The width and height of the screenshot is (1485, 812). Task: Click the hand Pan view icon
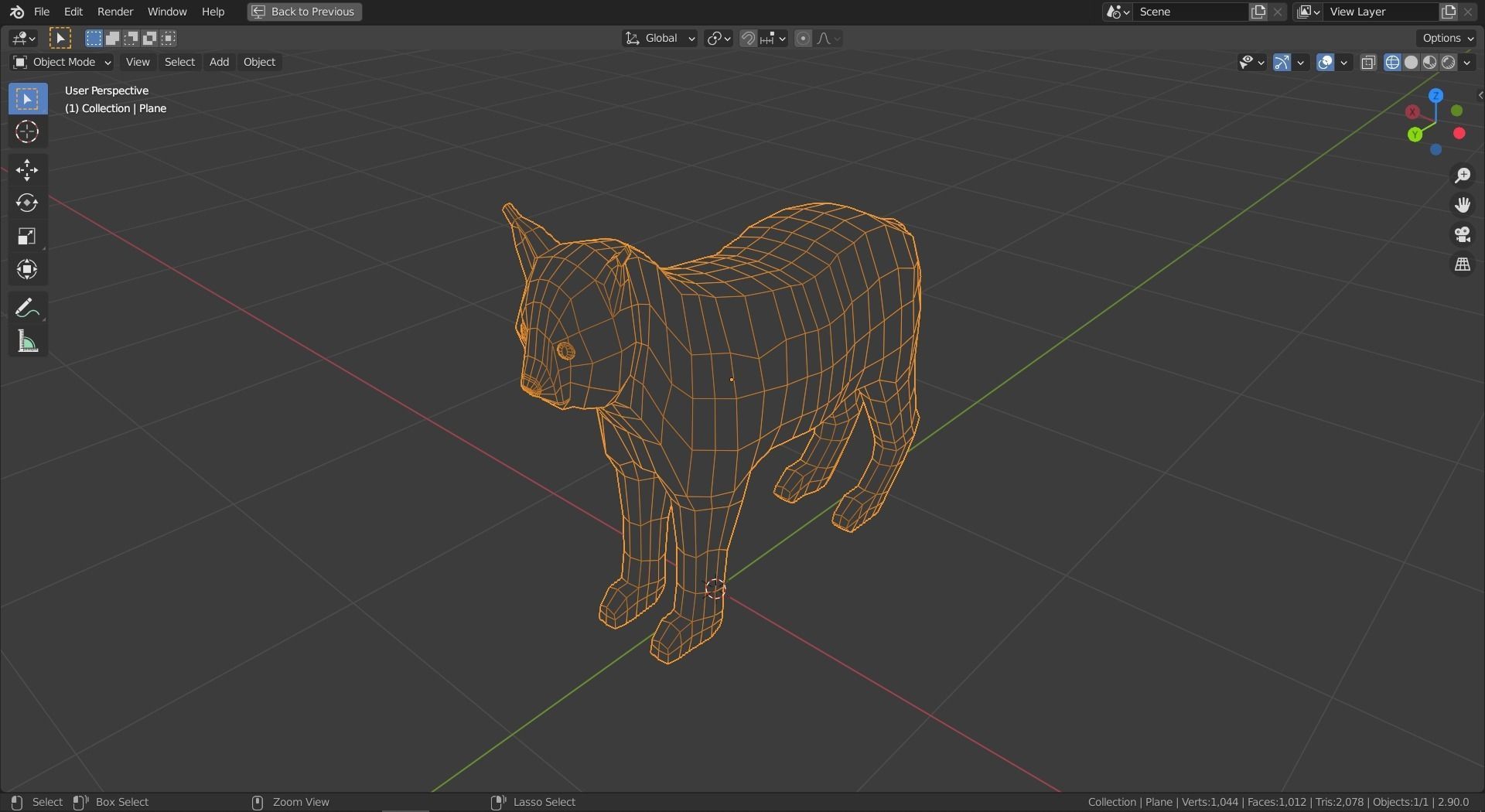(x=1462, y=206)
